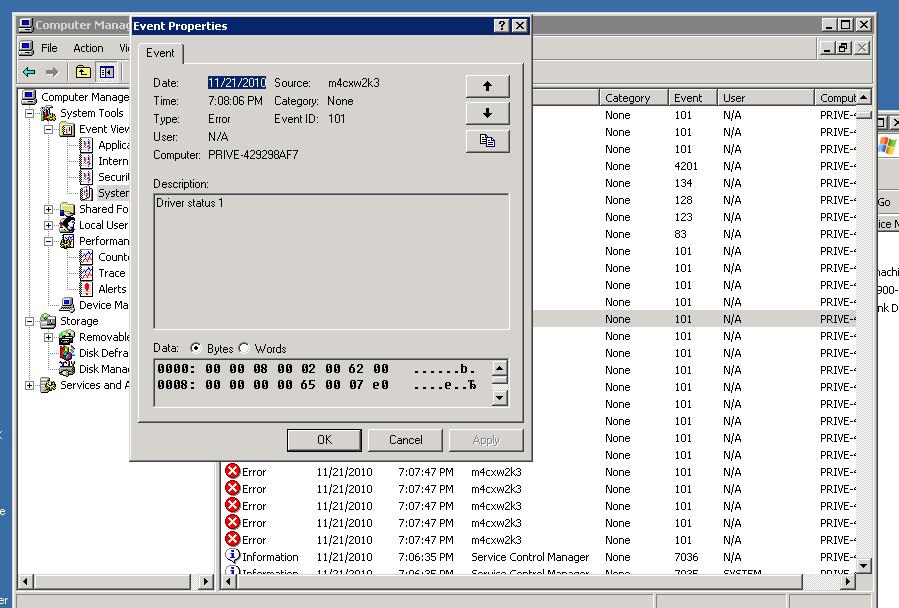Open Shared Folders icon
Screen dimensions: 899x608
coord(68,209)
